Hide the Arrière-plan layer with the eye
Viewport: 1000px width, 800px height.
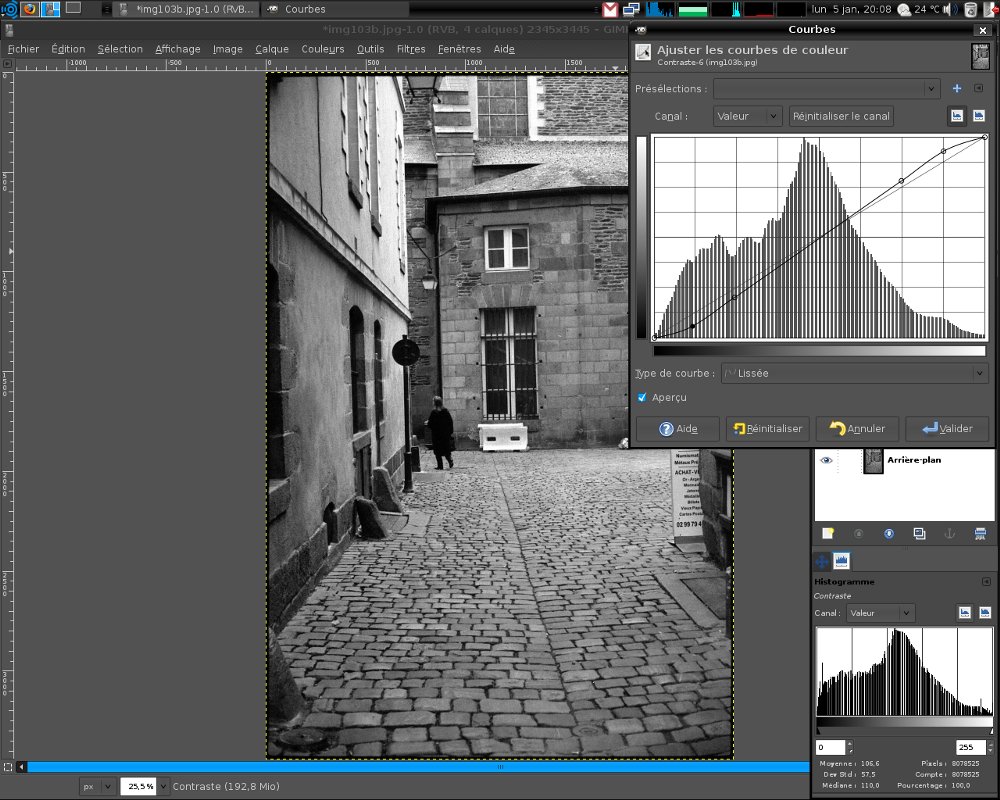[x=826, y=460]
